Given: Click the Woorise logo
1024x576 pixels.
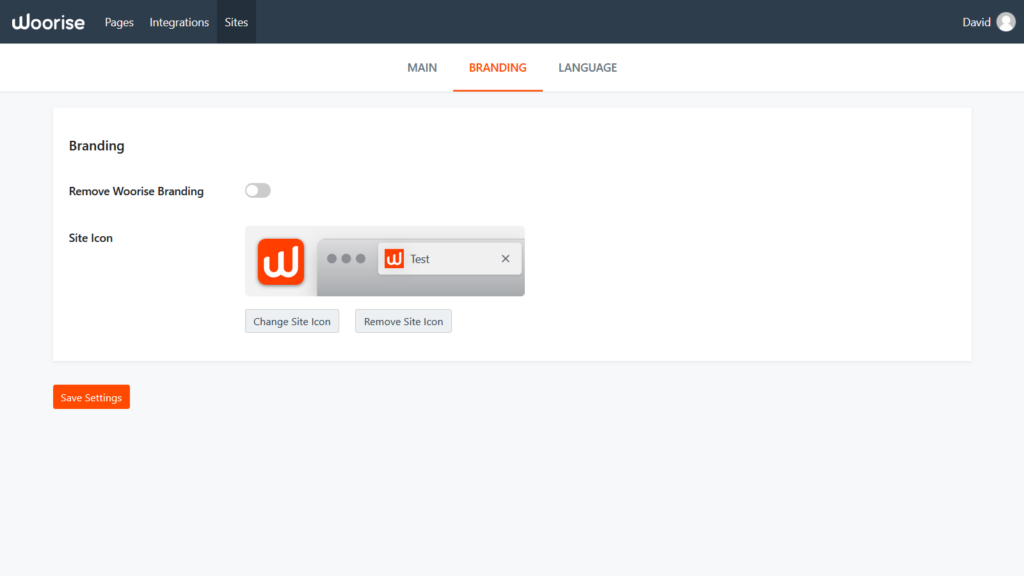Looking at the screenshot, I should point(48,21).
